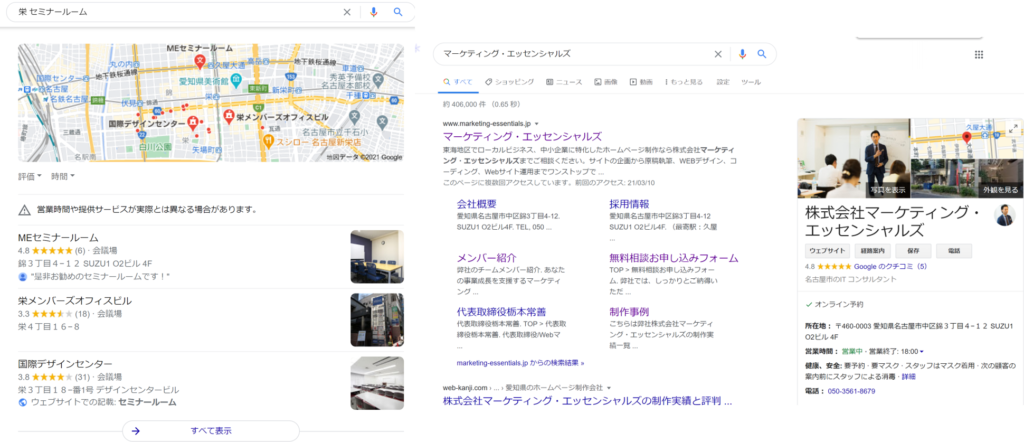The height and width of the screenshot is (442, 1024).
Task: Click the 栄メンバーズオフィスビル listing thumbnail
Action: [377, 319]
